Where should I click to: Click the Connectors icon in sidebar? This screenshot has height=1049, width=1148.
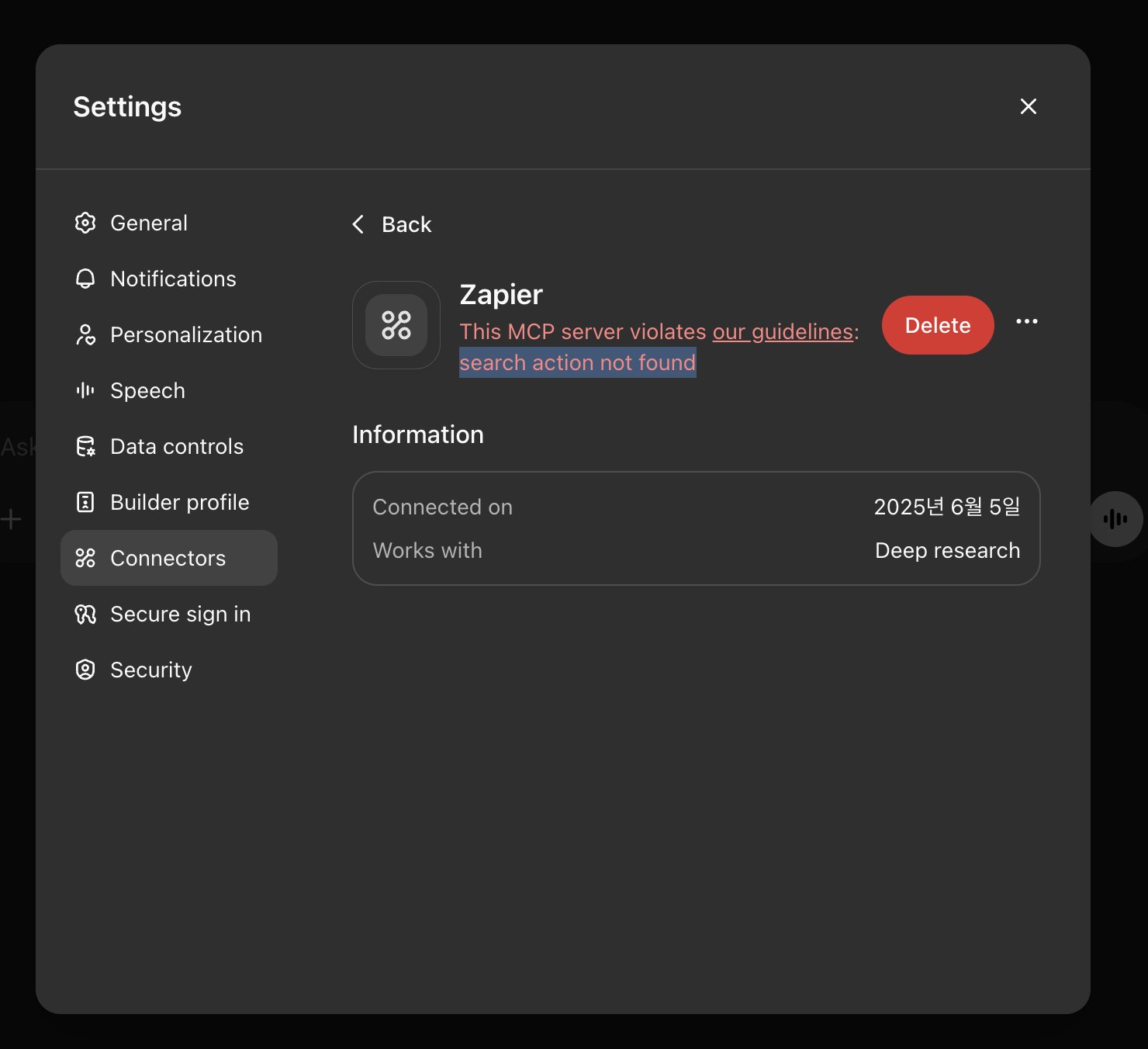click(x=85, y=559)
